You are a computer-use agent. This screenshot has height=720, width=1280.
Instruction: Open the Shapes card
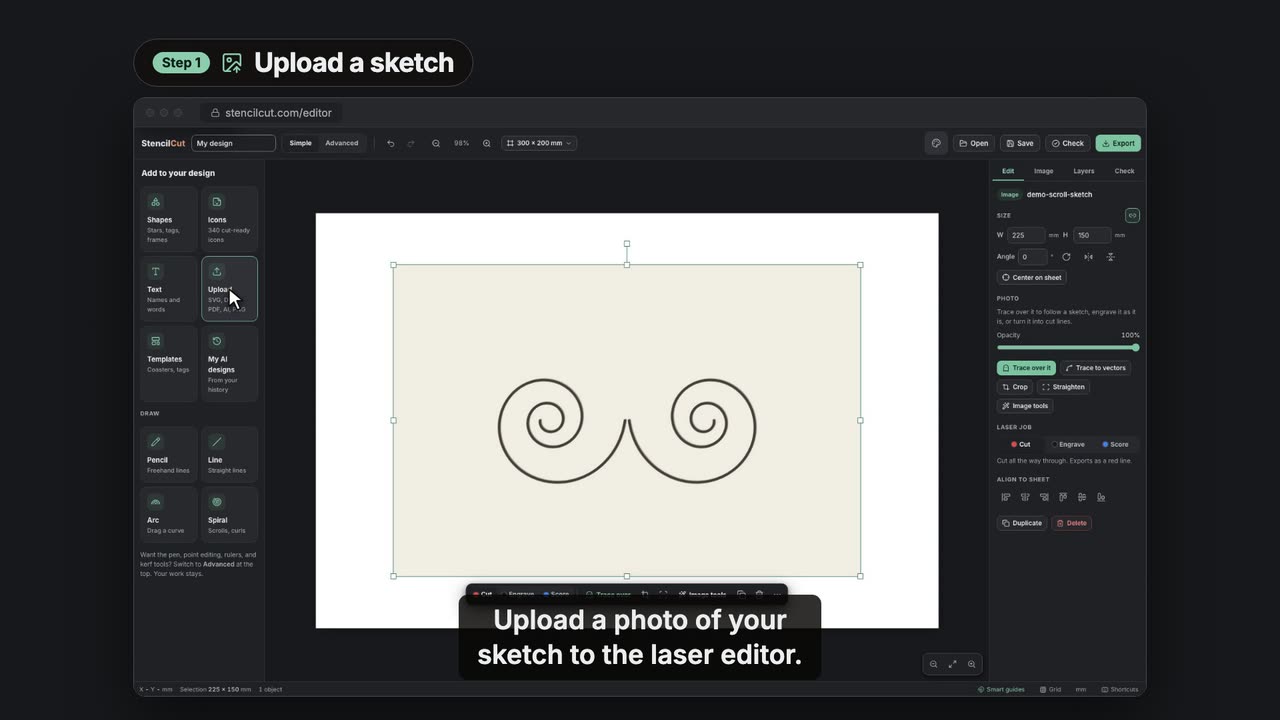point(169,219)
